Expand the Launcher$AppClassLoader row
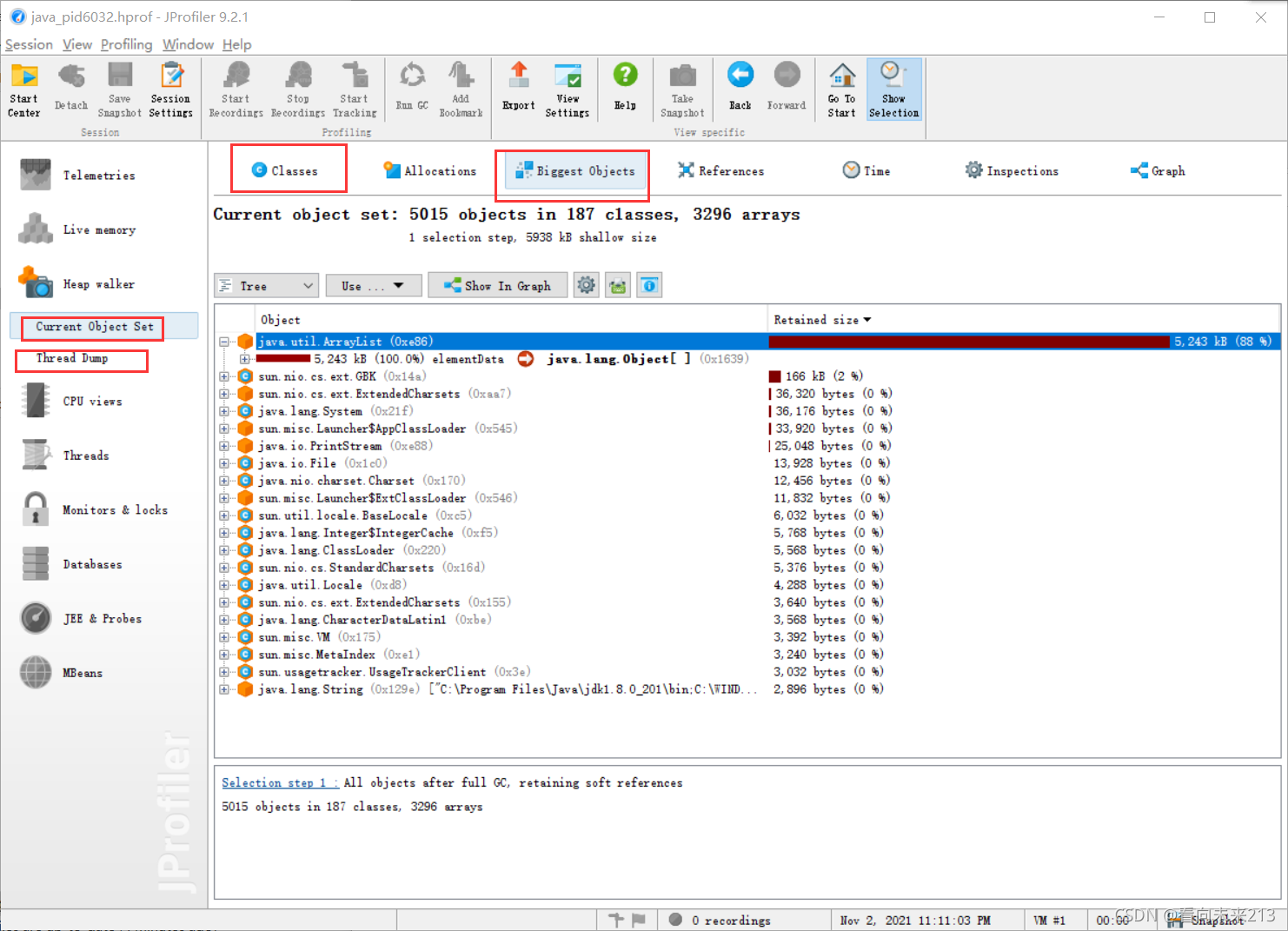 click(224, 429)
